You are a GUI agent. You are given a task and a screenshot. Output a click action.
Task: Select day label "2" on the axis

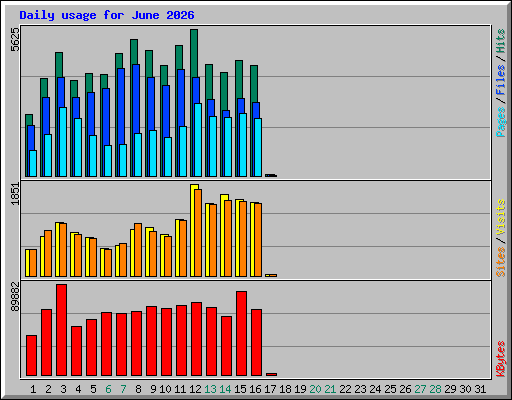tap(48, 389)
